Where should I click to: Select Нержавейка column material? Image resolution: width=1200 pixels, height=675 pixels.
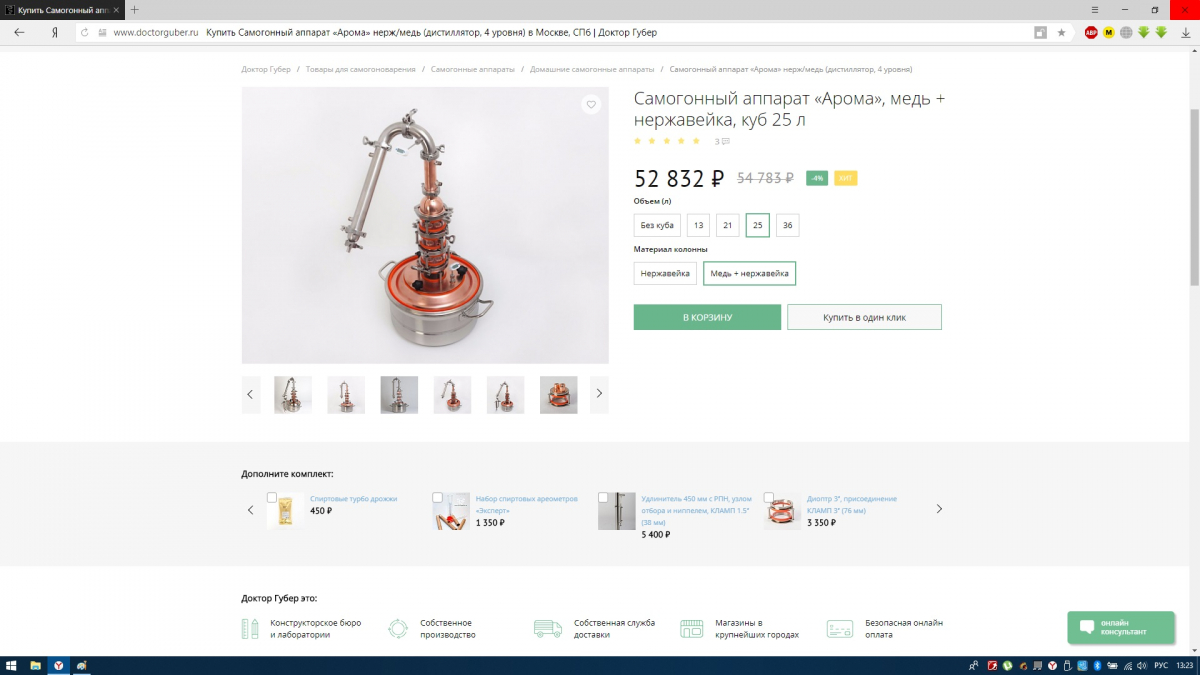[x=665, y=273]
